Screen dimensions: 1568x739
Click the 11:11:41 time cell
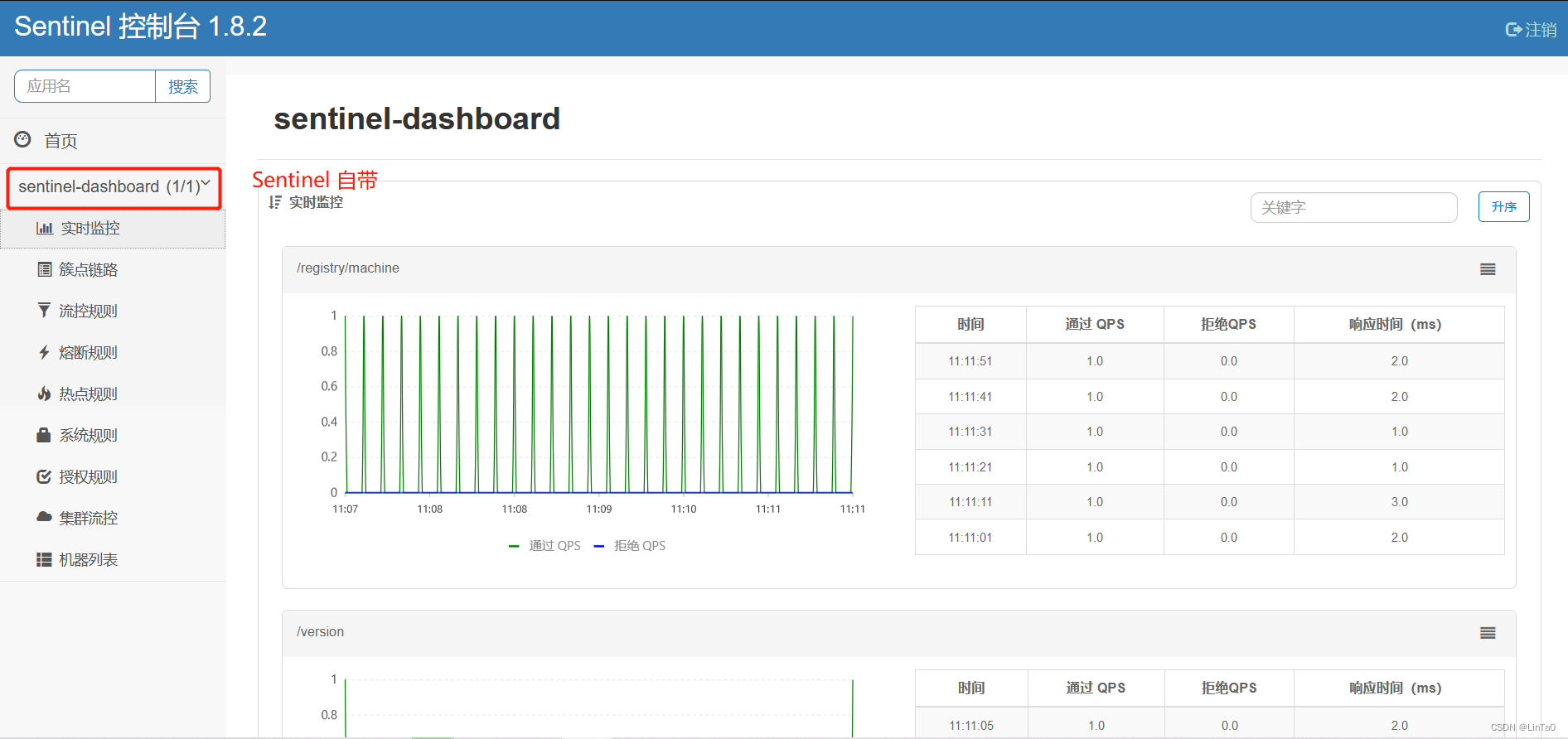(970, 397)
